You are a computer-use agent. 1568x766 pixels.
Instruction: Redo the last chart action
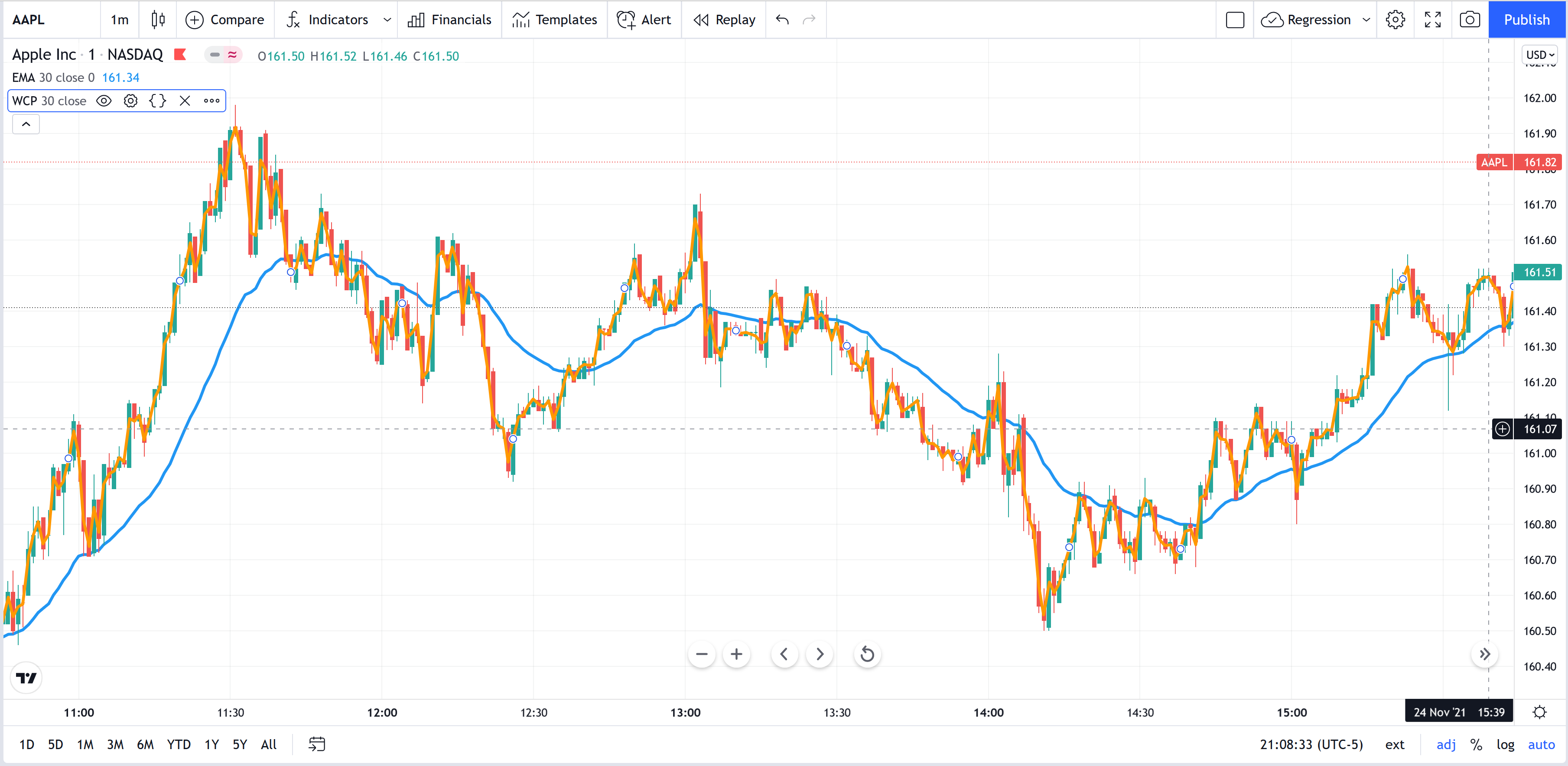[809, 19]
